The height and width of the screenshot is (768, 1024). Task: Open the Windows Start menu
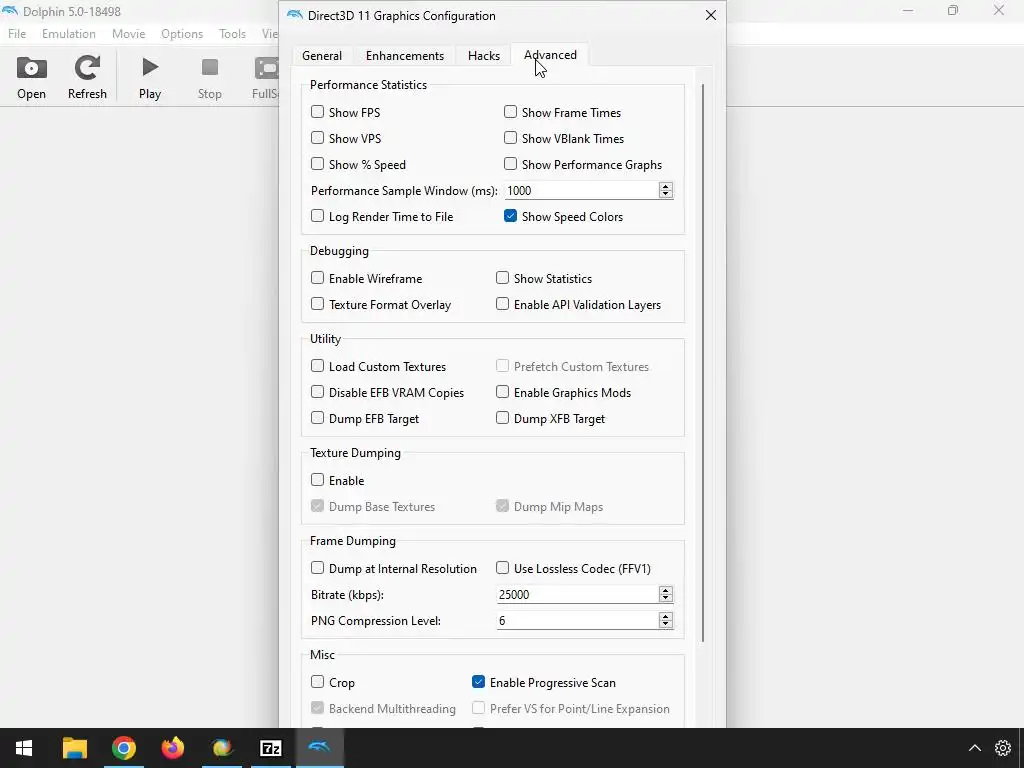click(24, 748)
